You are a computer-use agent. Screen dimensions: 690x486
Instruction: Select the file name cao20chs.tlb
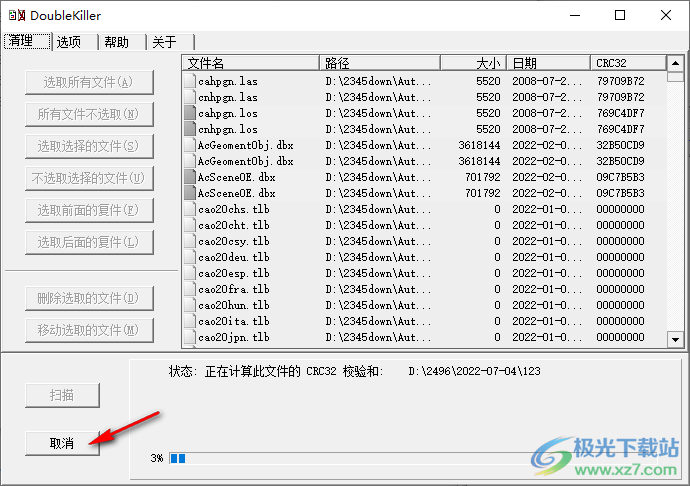click(x=234, y=210)
